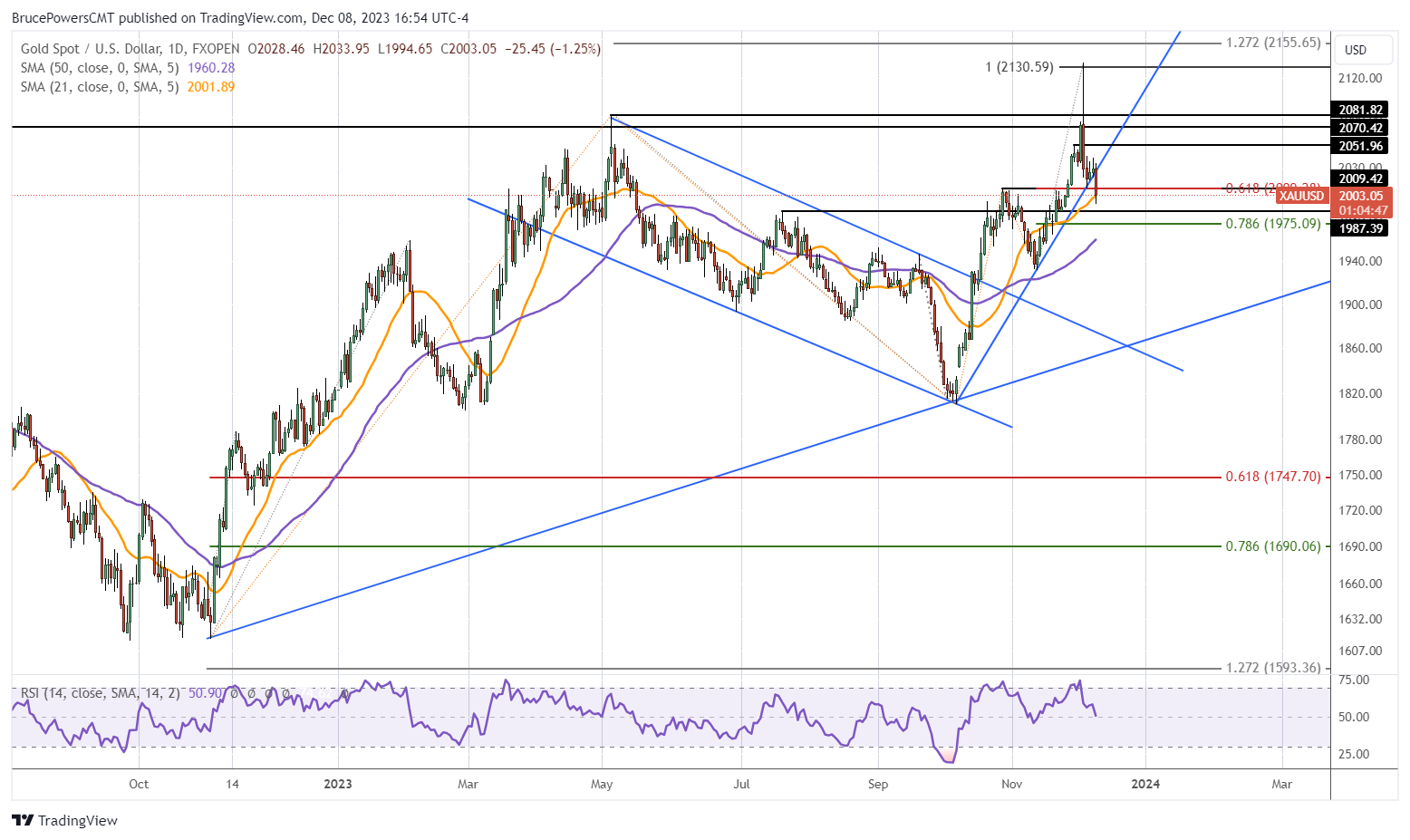Click the 2023 label on time axis
Image resolution: width=1410 pixels, height=840 pixels.
(x=338, y=784)
